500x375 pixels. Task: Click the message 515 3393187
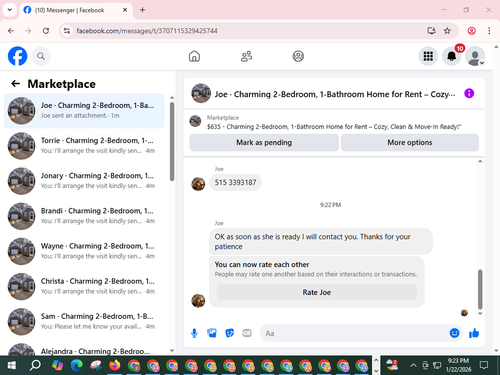[x=235, y=182]
